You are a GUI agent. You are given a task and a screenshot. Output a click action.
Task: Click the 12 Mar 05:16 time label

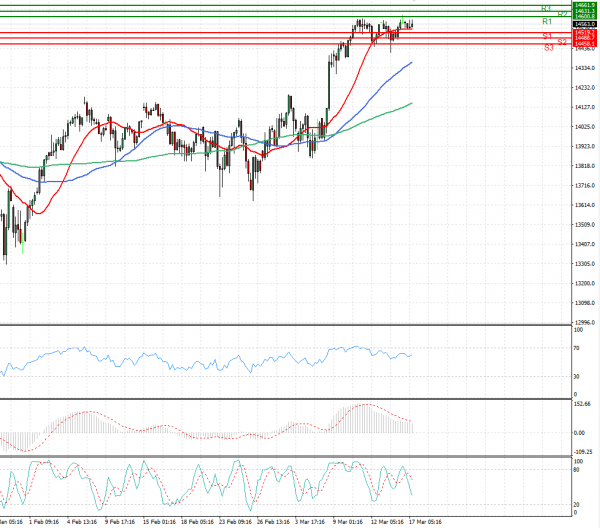coord(387,522)
